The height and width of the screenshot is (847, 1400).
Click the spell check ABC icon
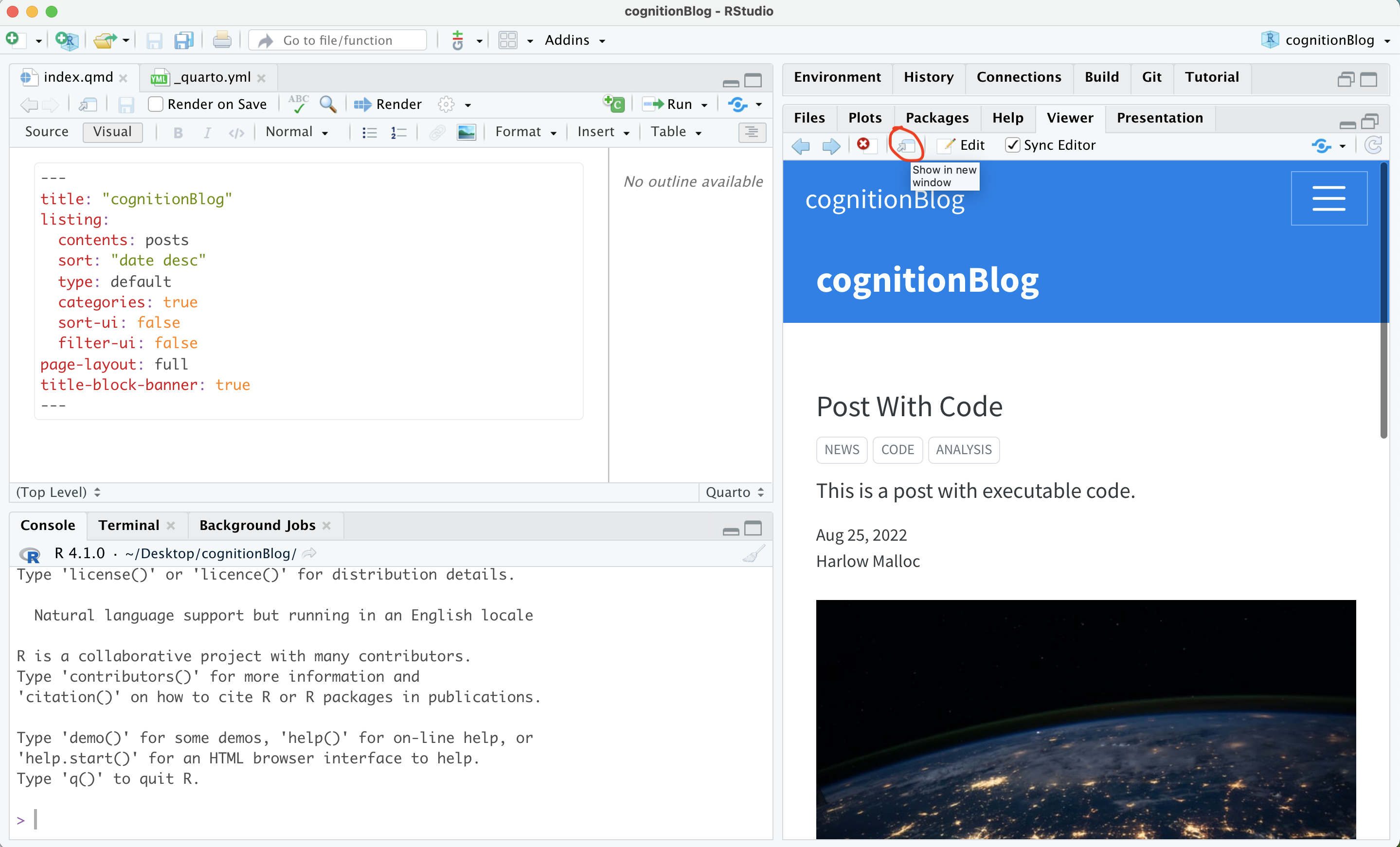pyautogui.click(x=298, y=104)
